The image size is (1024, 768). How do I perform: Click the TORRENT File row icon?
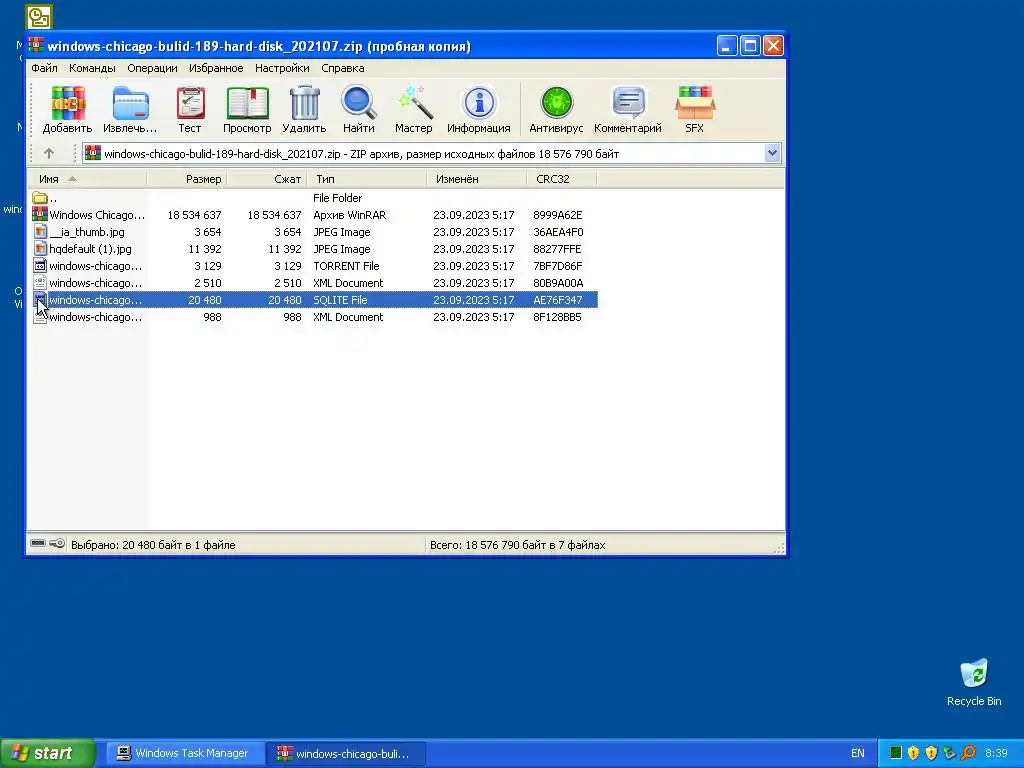[40, 266]
